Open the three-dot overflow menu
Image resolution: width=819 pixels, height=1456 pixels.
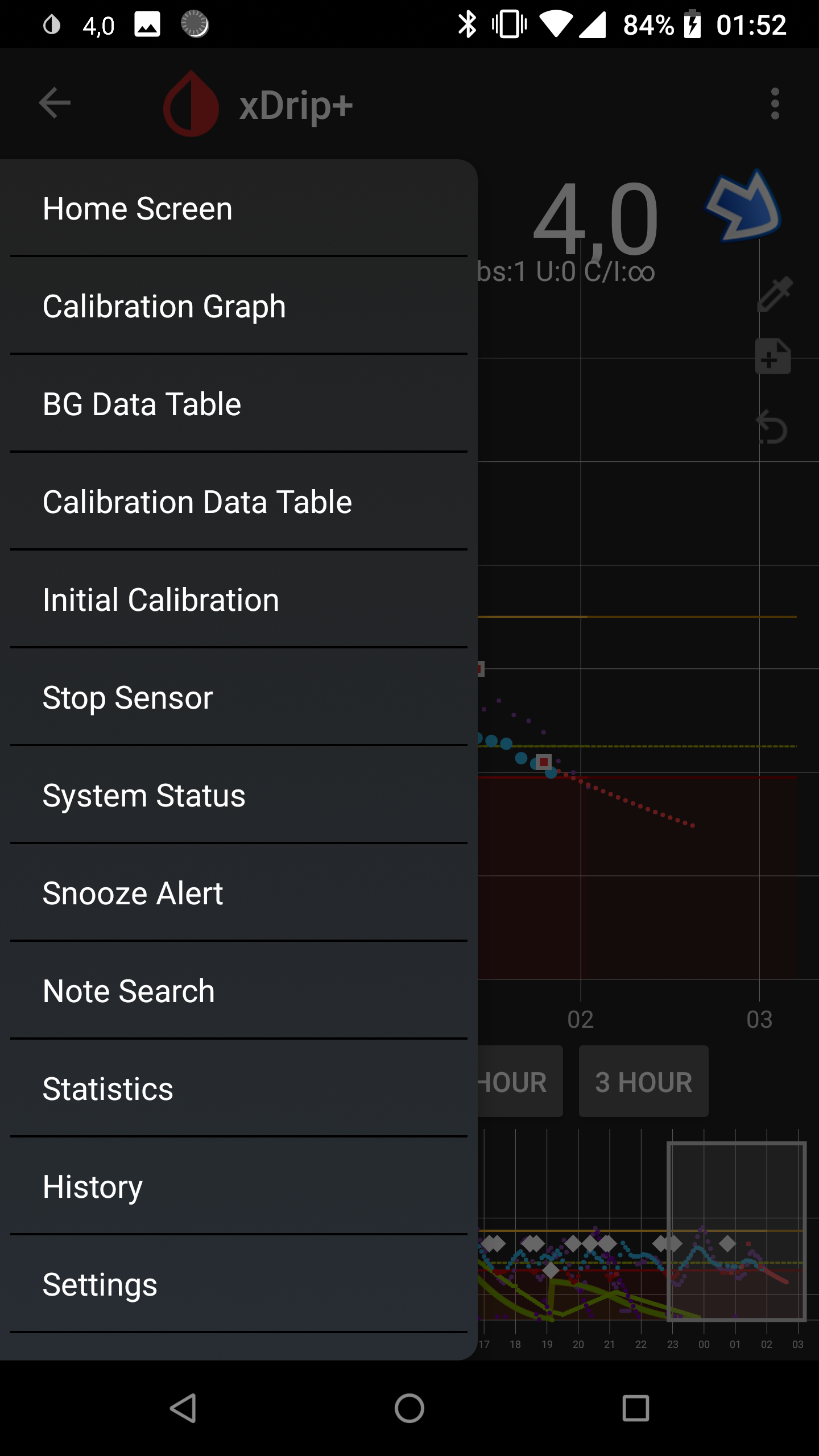775,104
